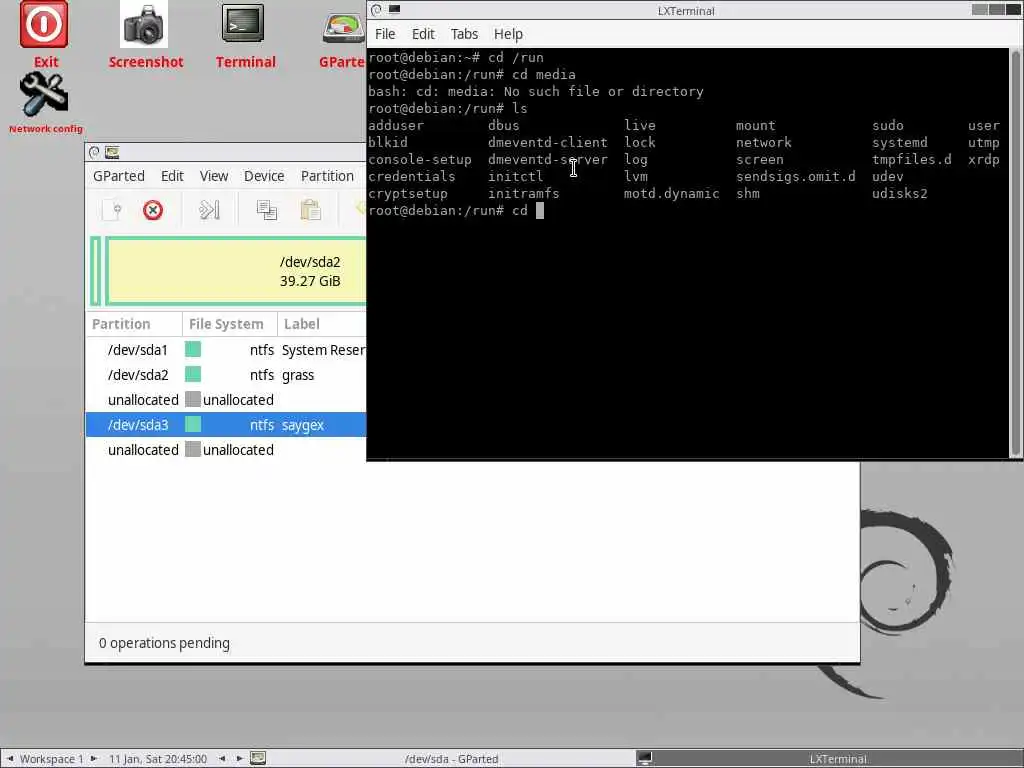Click the LXTerminal vertical scrollbar
The image size is (1024, 768).
[x=1016, y=253]
